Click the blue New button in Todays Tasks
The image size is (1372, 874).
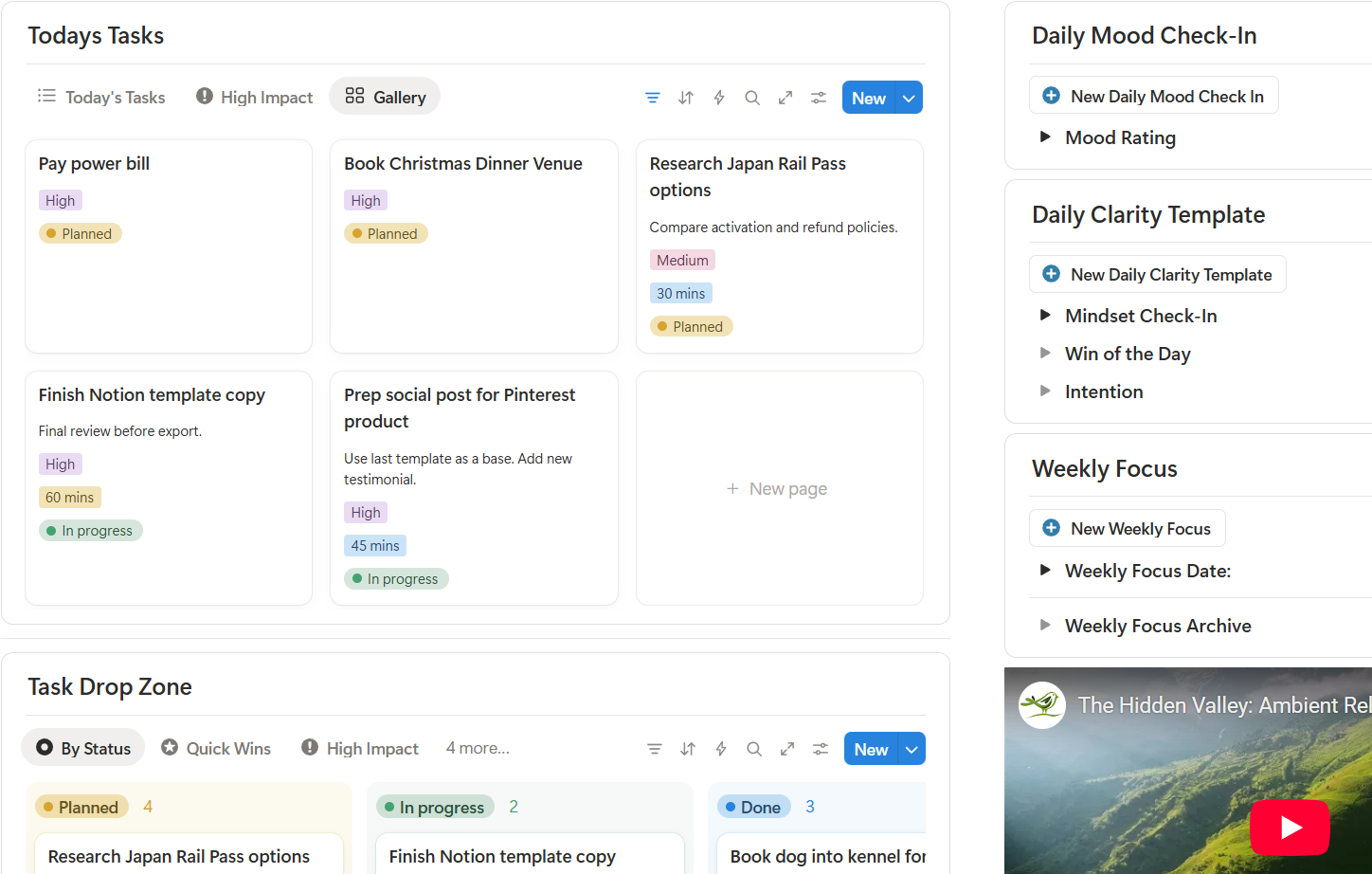[x=869, y=97]
